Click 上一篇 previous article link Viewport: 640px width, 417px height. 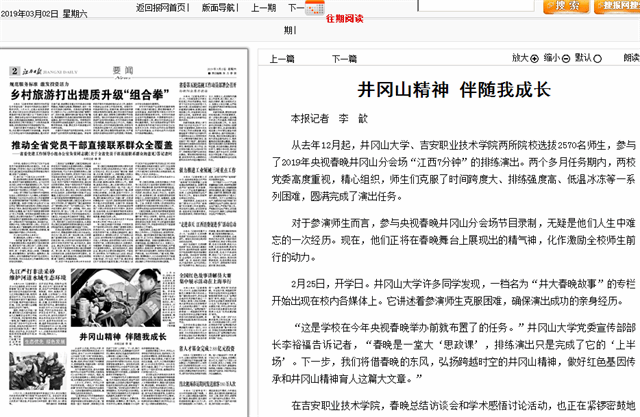283,58
